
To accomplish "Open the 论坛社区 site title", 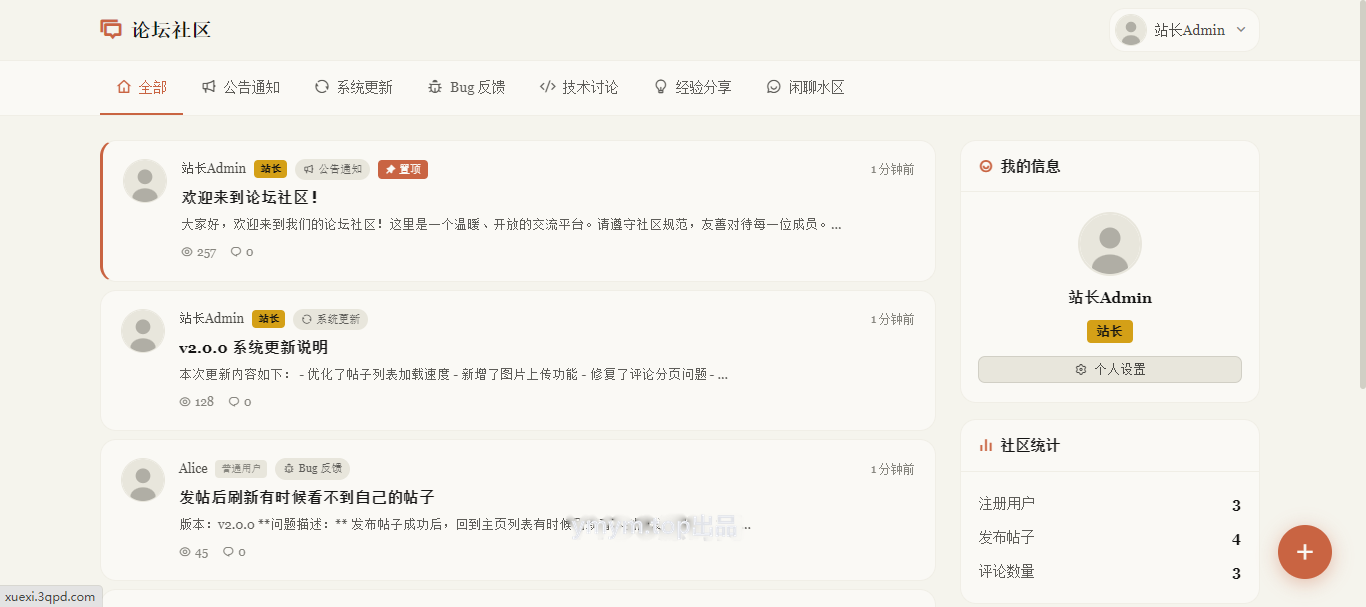I will [171, 30].
